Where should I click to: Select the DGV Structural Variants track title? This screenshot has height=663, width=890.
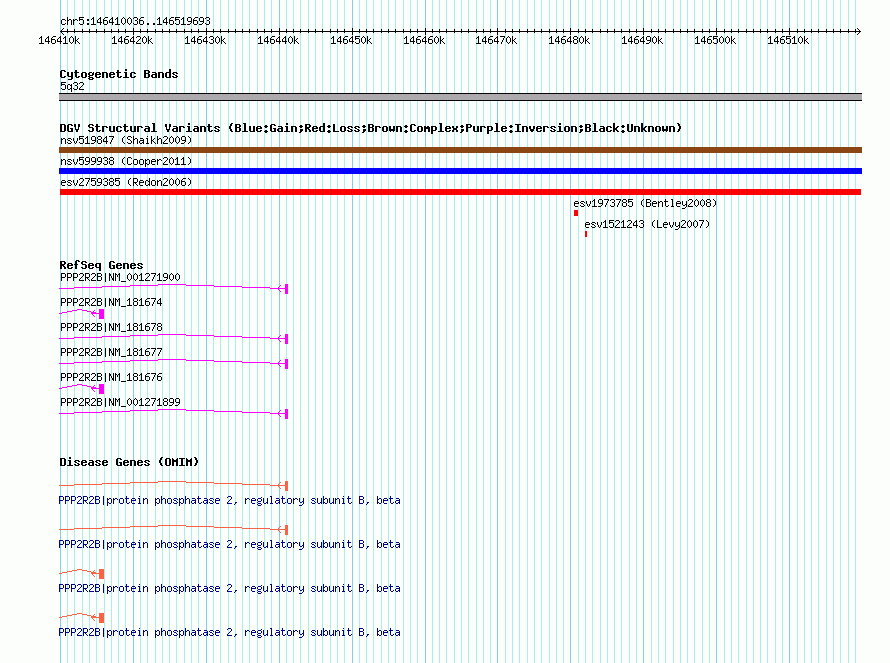pos(370,128)
